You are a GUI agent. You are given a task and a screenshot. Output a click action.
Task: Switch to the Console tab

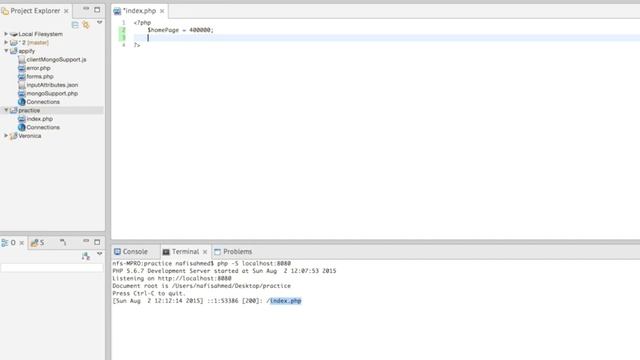pyautogui.click(x=131, y=251)
